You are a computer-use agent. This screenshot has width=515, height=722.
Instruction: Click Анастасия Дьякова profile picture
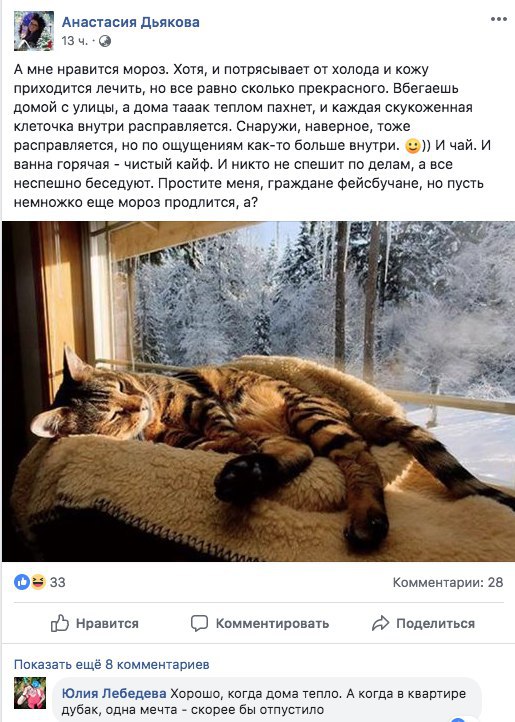34,31
